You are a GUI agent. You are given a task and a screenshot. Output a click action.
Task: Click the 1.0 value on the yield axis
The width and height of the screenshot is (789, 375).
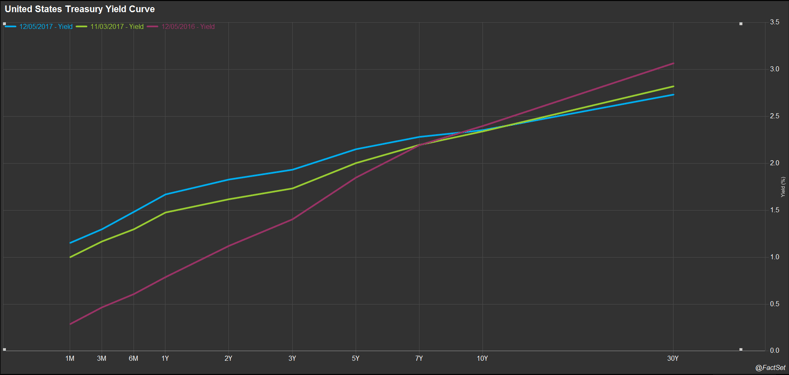click(775, 257)
